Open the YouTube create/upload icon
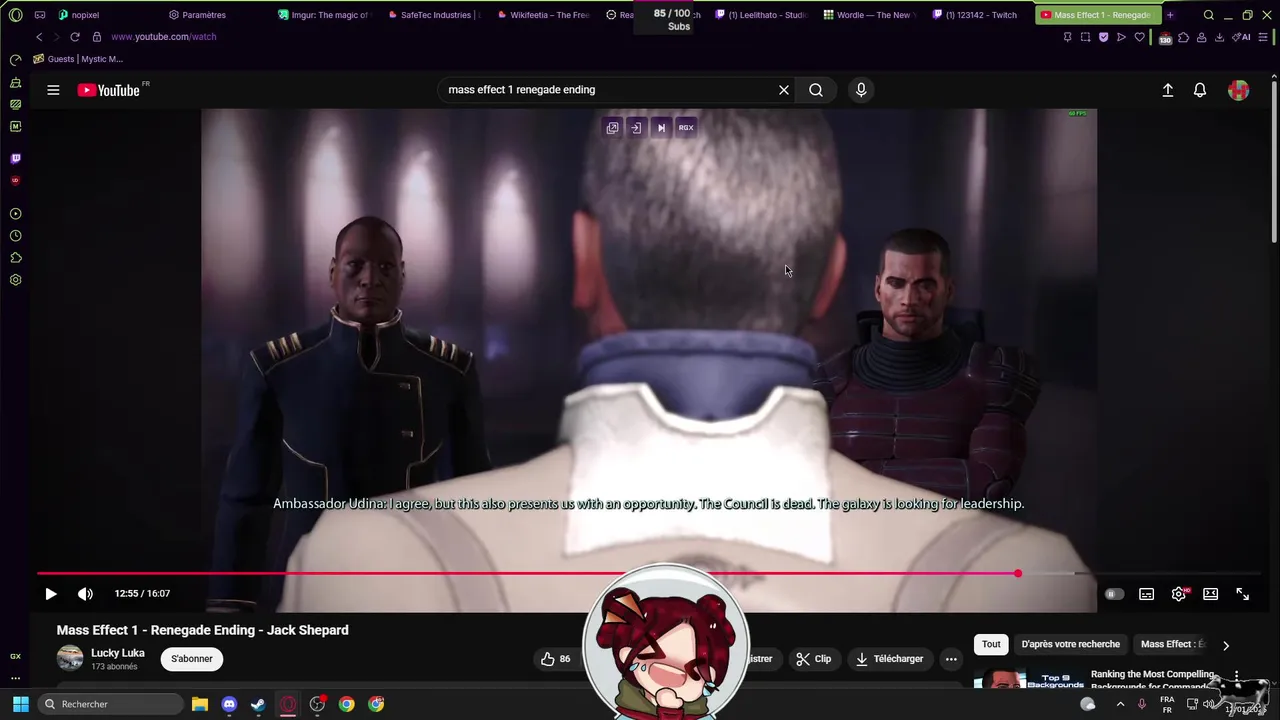 click(x=1167, y=90)
